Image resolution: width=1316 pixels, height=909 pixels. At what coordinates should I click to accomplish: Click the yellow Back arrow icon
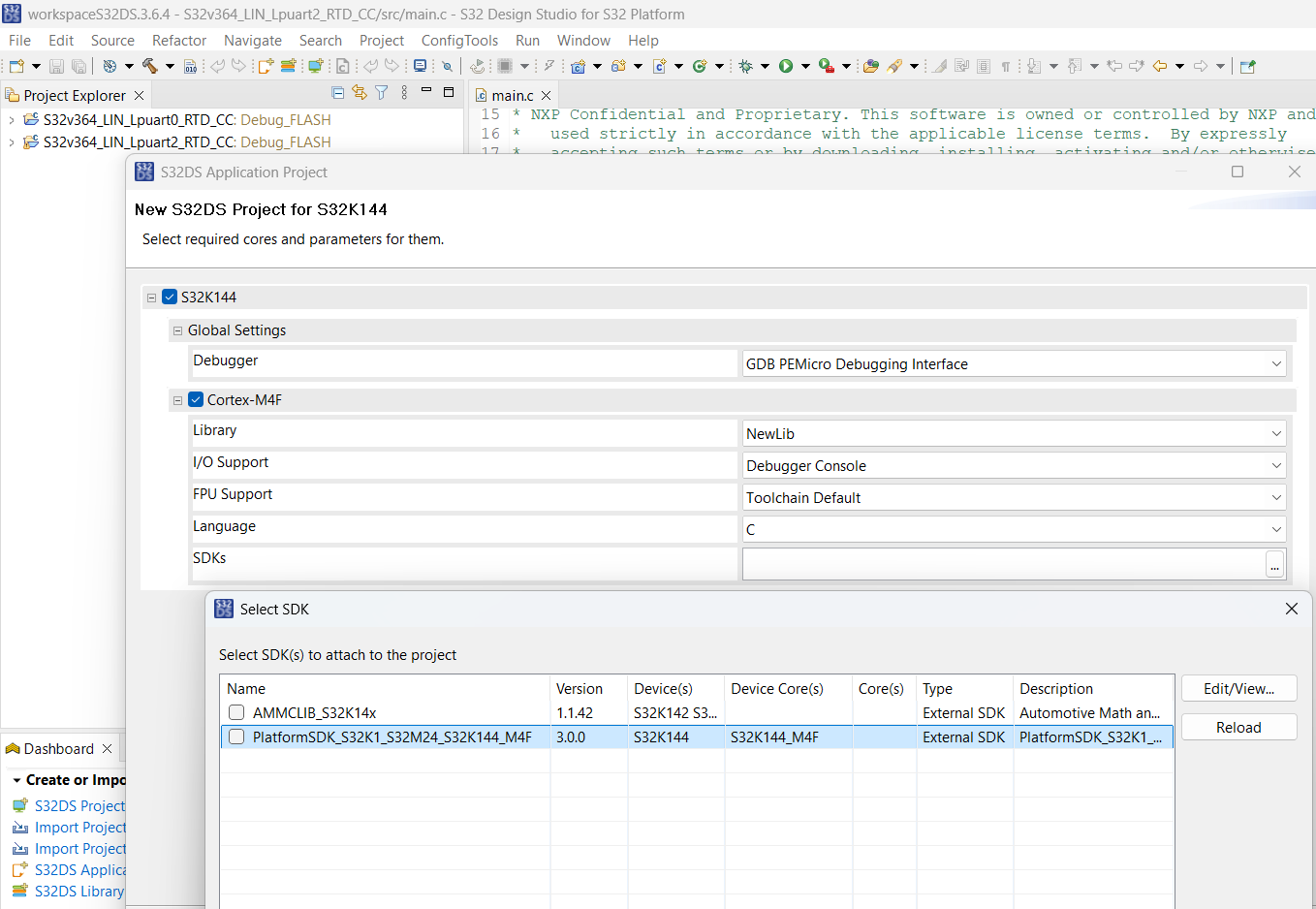[1159, 66]
